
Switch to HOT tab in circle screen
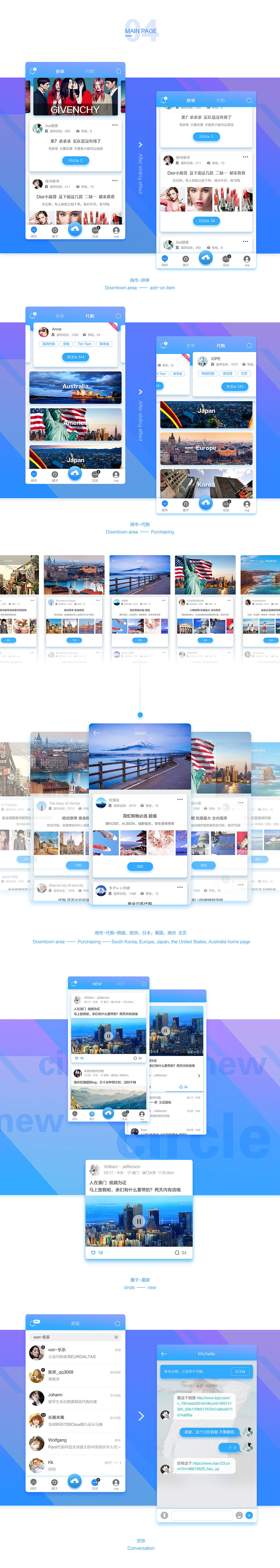121,984
